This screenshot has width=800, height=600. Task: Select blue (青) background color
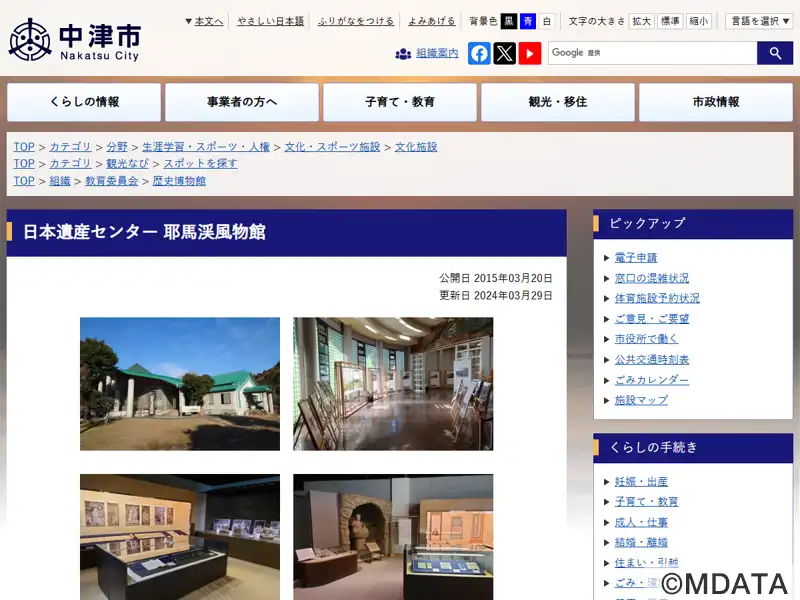click(528, 21)
